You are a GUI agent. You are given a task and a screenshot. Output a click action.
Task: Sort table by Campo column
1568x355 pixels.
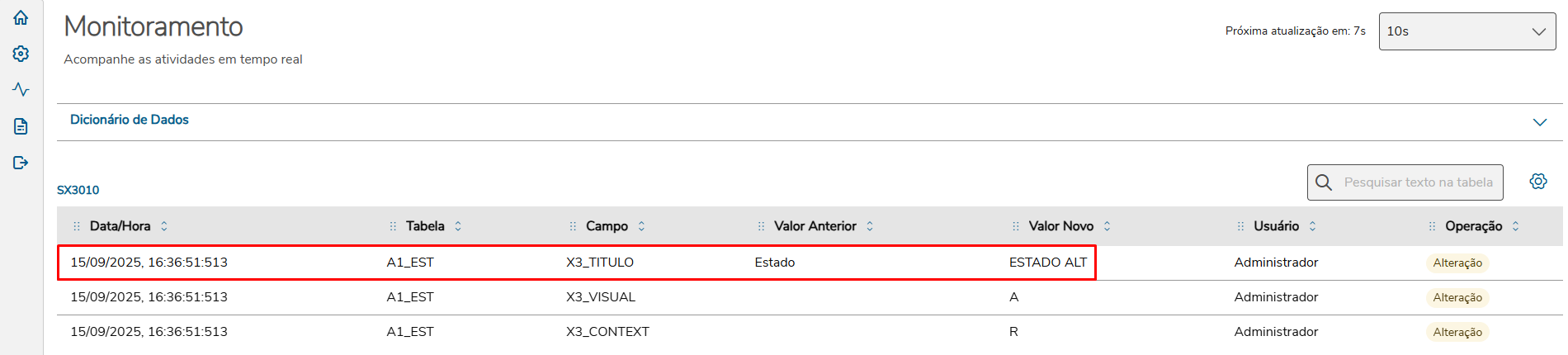click(x=641, y=226)
